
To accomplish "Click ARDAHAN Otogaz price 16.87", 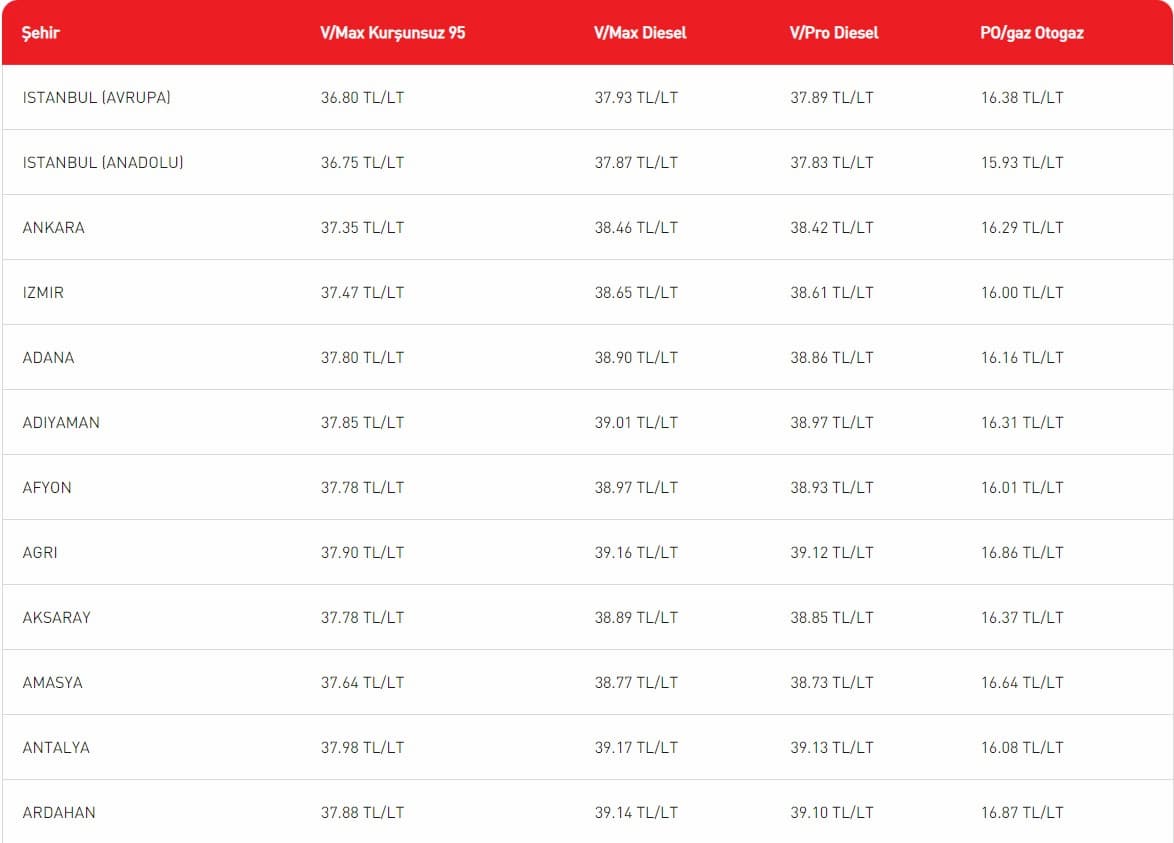I will (x=1022, y=813).
